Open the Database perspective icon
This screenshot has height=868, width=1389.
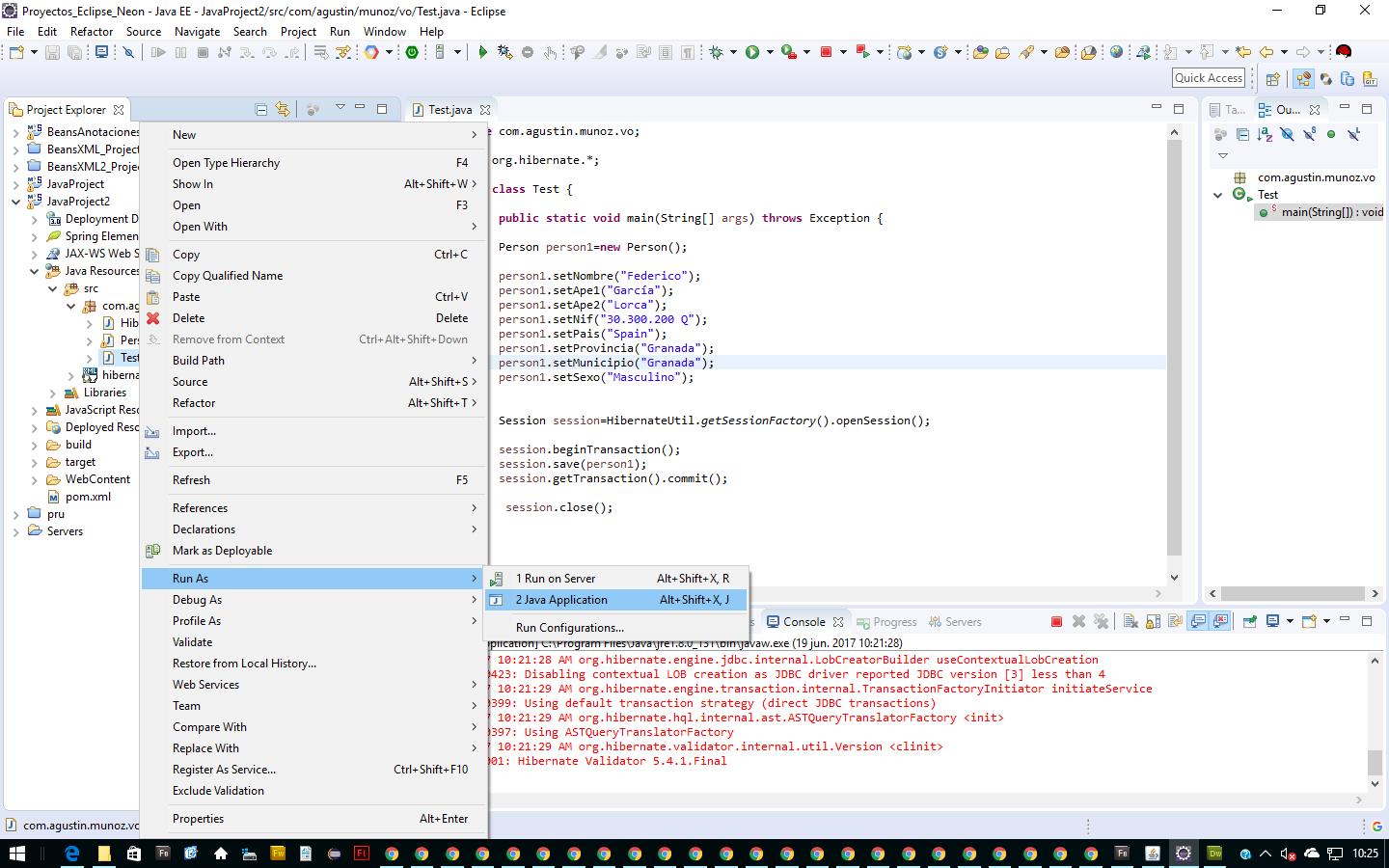[1348, 78]
